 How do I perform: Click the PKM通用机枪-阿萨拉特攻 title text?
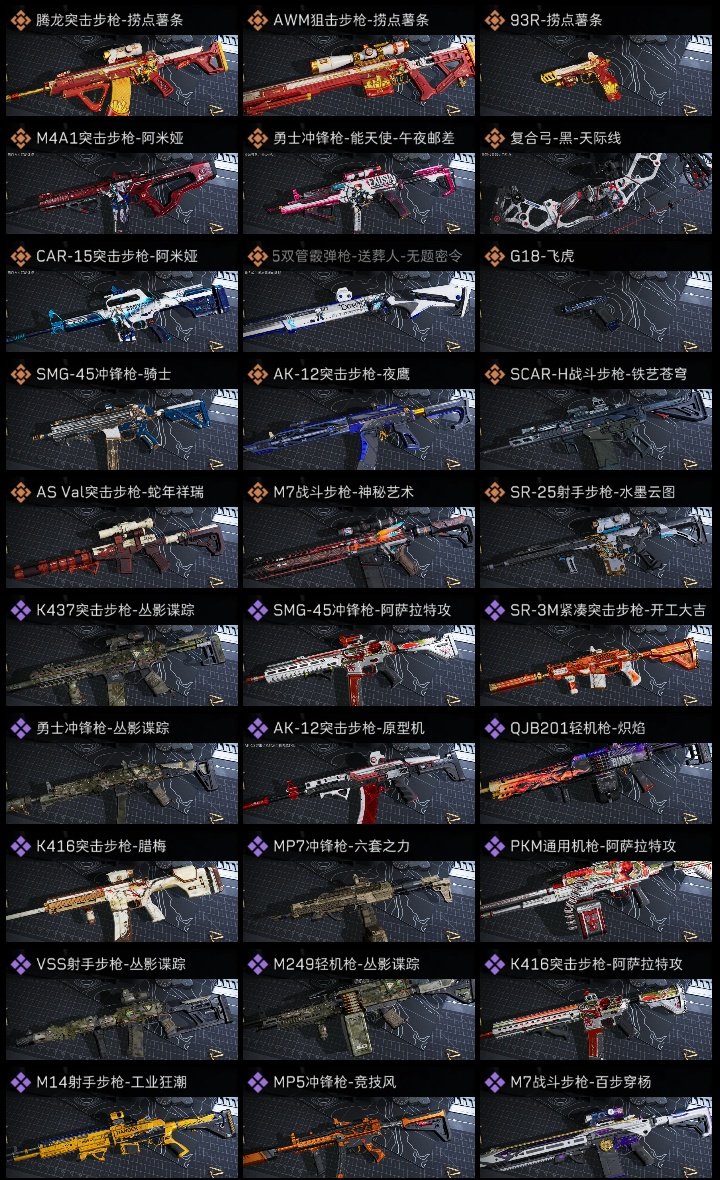tap(593, 846)
